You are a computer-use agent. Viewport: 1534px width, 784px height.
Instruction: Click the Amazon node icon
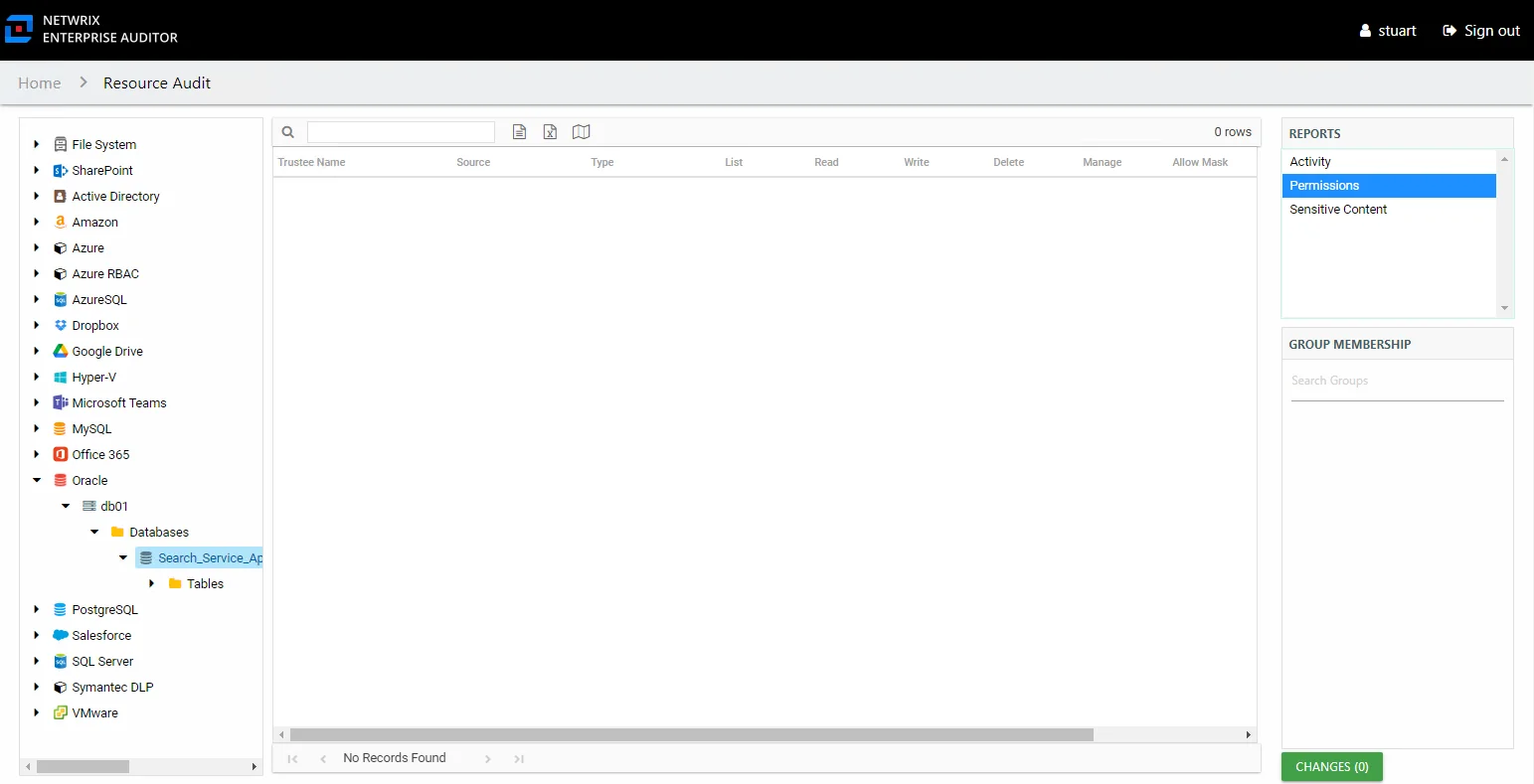pos(61,222)
